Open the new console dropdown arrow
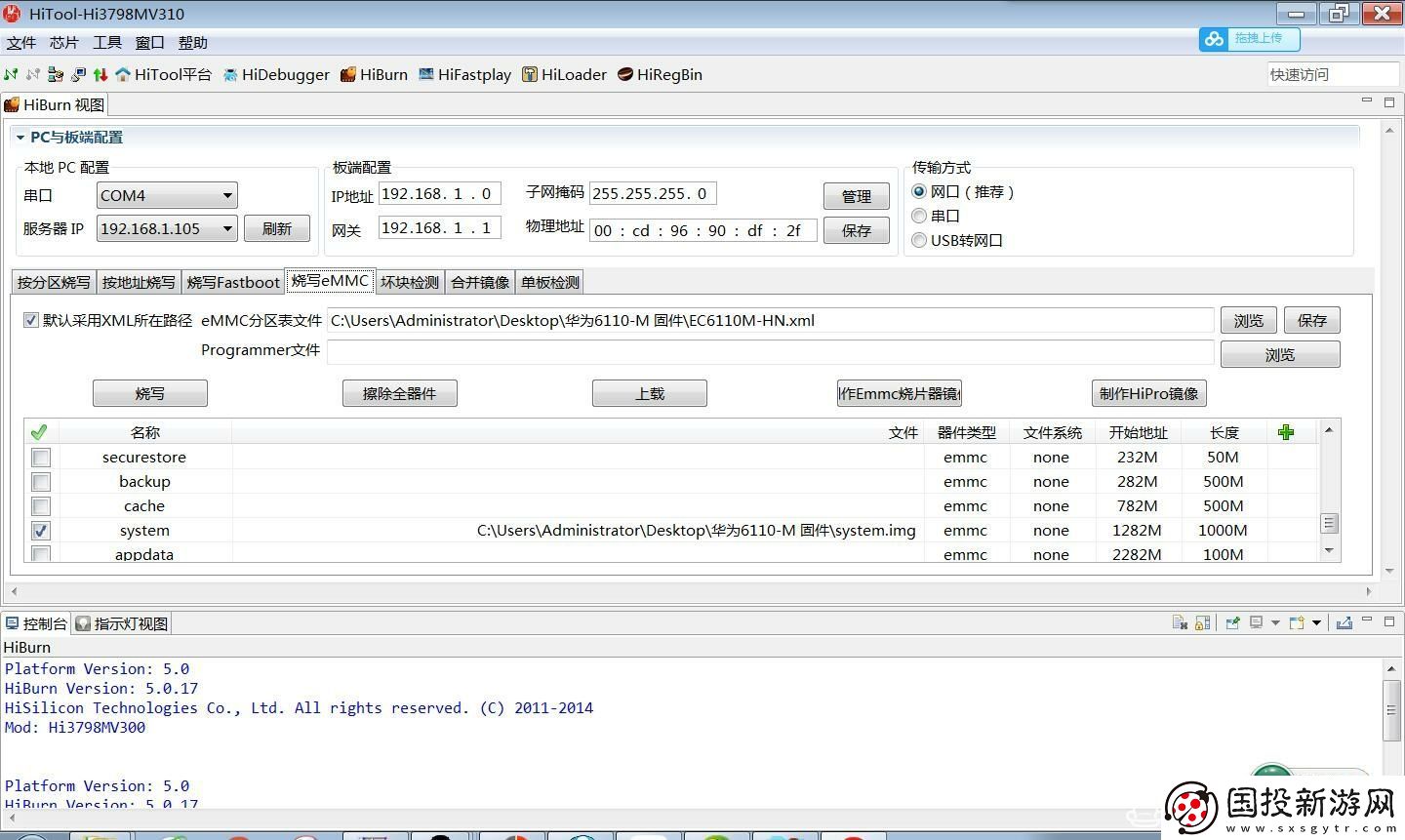 1316,622
